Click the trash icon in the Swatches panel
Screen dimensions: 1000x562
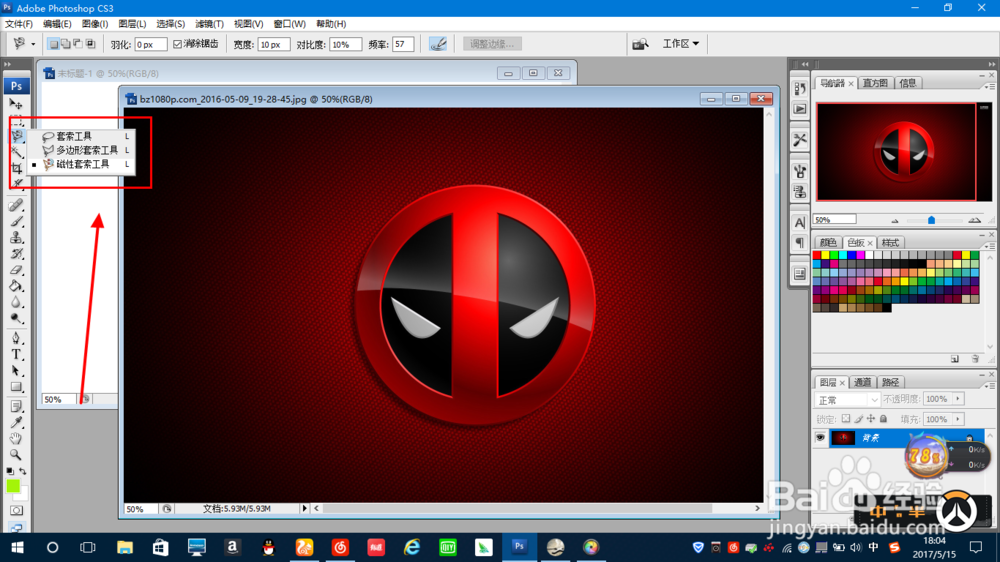pos(975,359)
